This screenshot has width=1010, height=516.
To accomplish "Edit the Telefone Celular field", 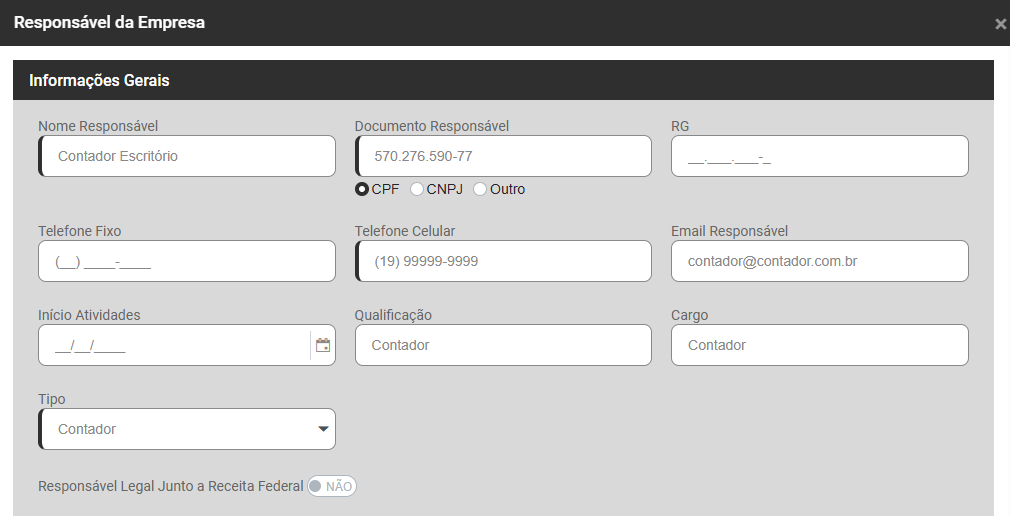I will coord(503,261).
